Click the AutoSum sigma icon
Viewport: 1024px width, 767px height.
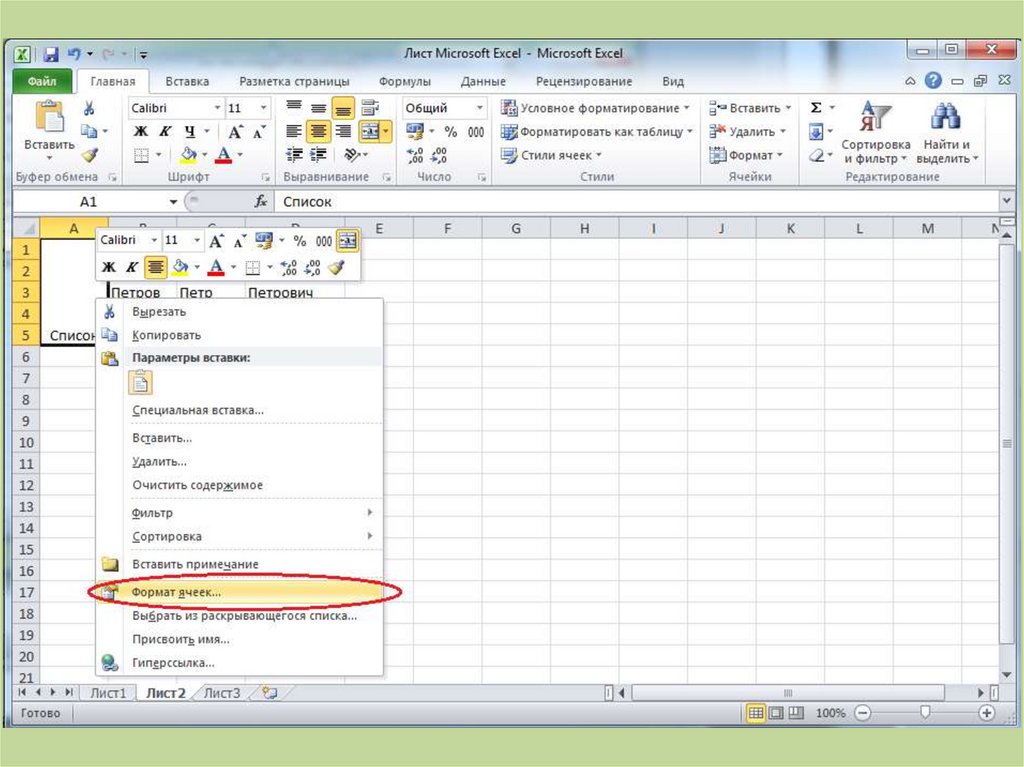(816, 108)
